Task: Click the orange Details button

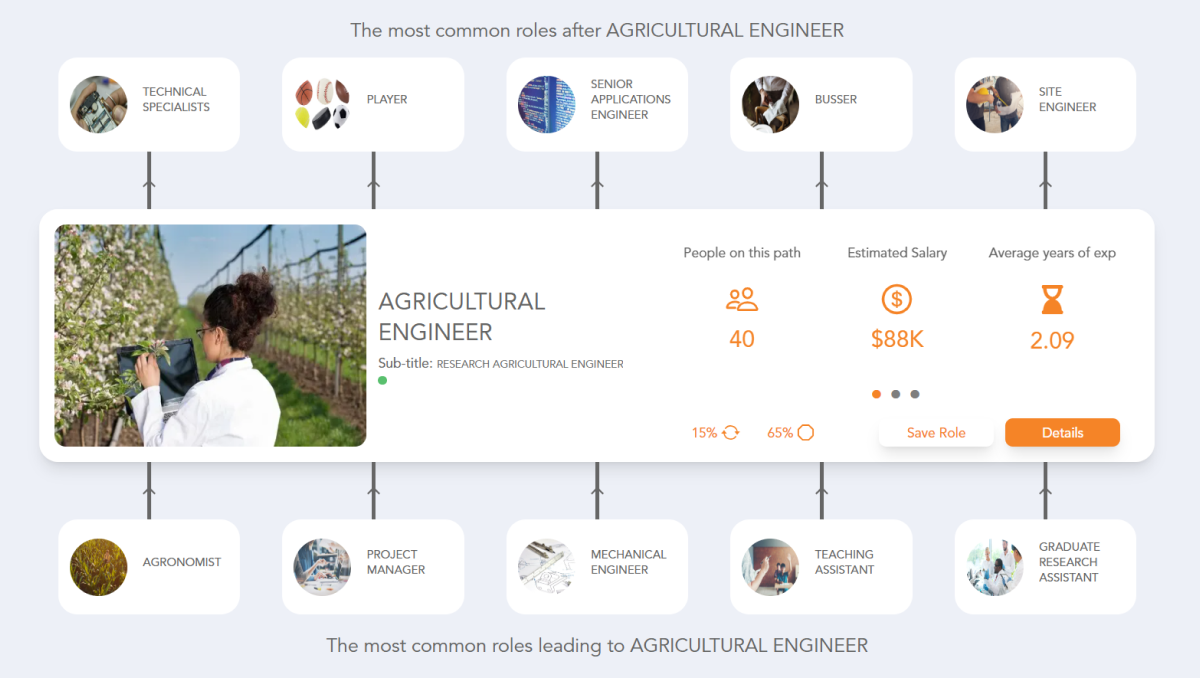Action: coord(1062,432)
